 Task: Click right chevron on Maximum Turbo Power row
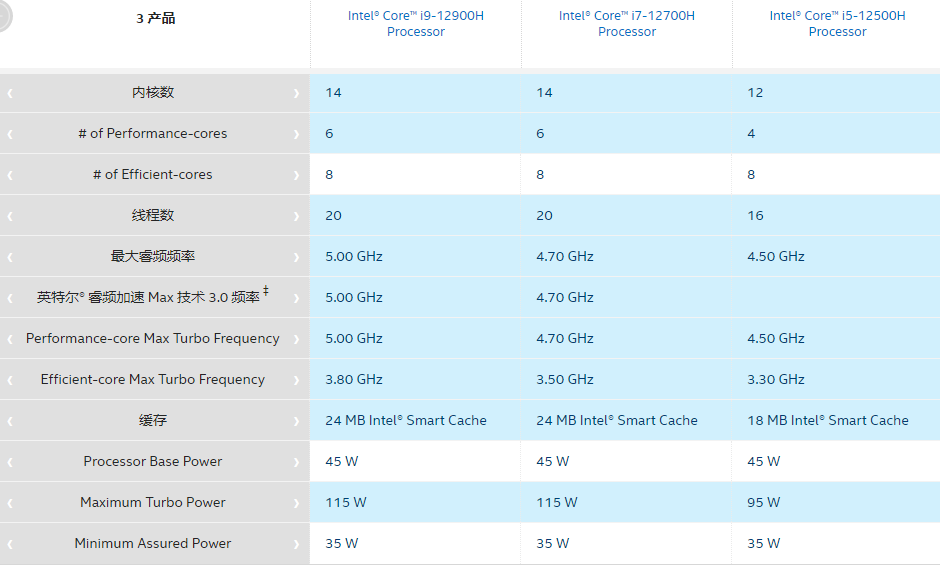296,503
